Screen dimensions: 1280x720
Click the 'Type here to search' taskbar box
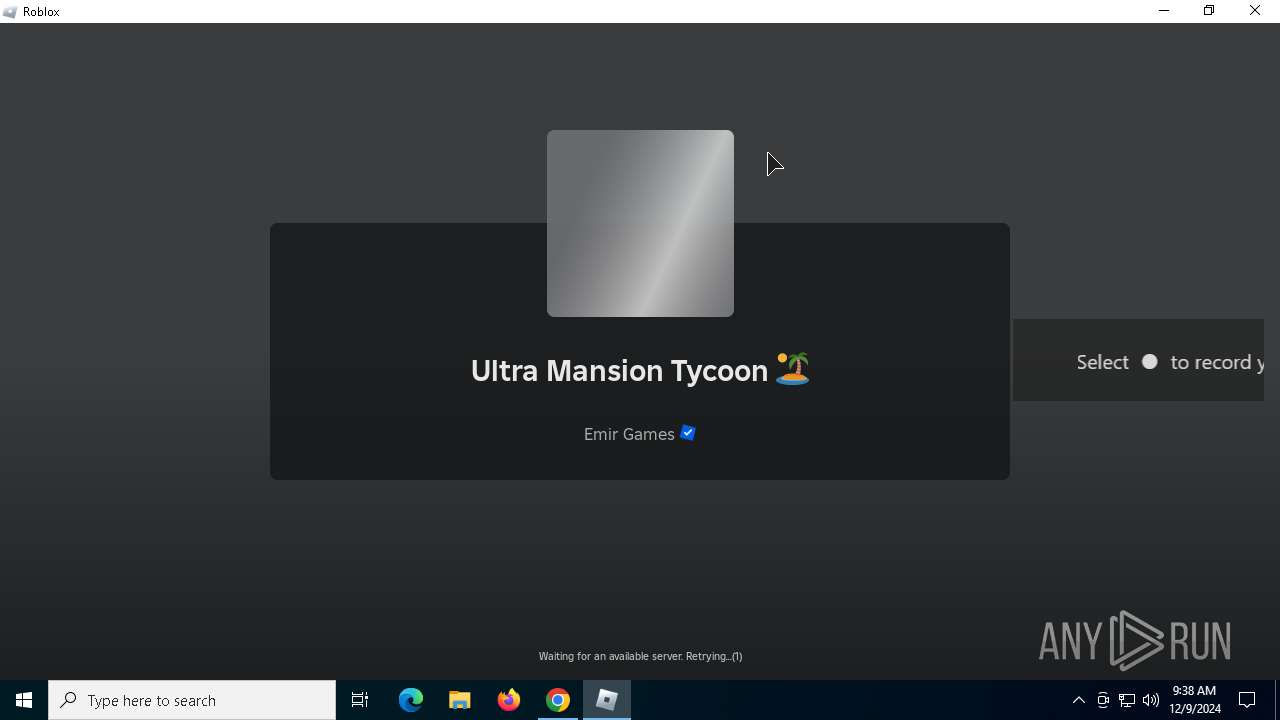192,700
